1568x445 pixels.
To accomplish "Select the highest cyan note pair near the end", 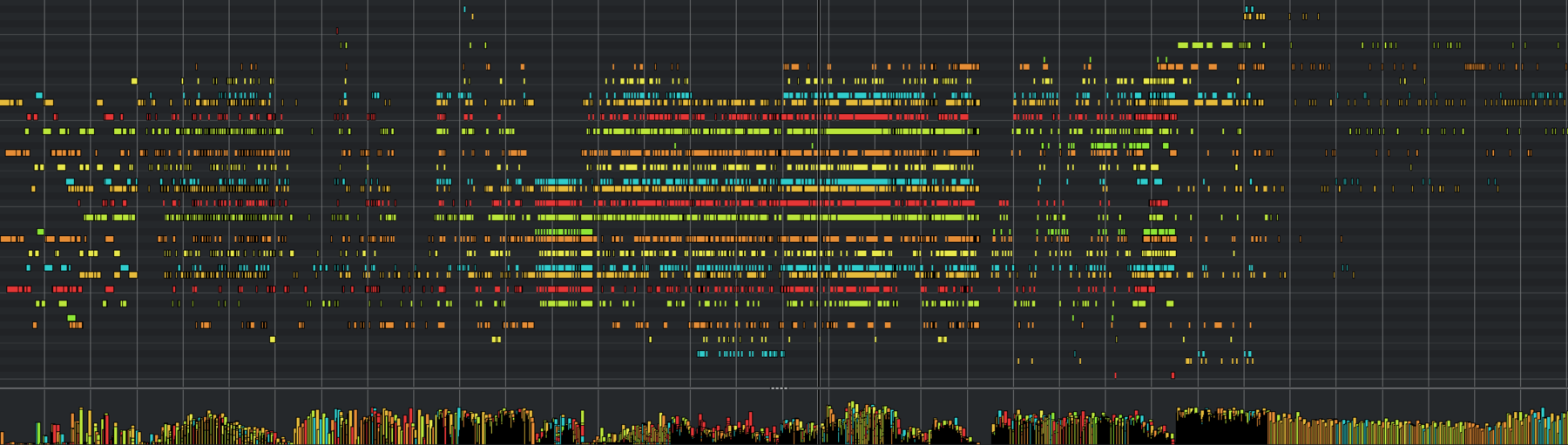I will tap(1249, 9).
